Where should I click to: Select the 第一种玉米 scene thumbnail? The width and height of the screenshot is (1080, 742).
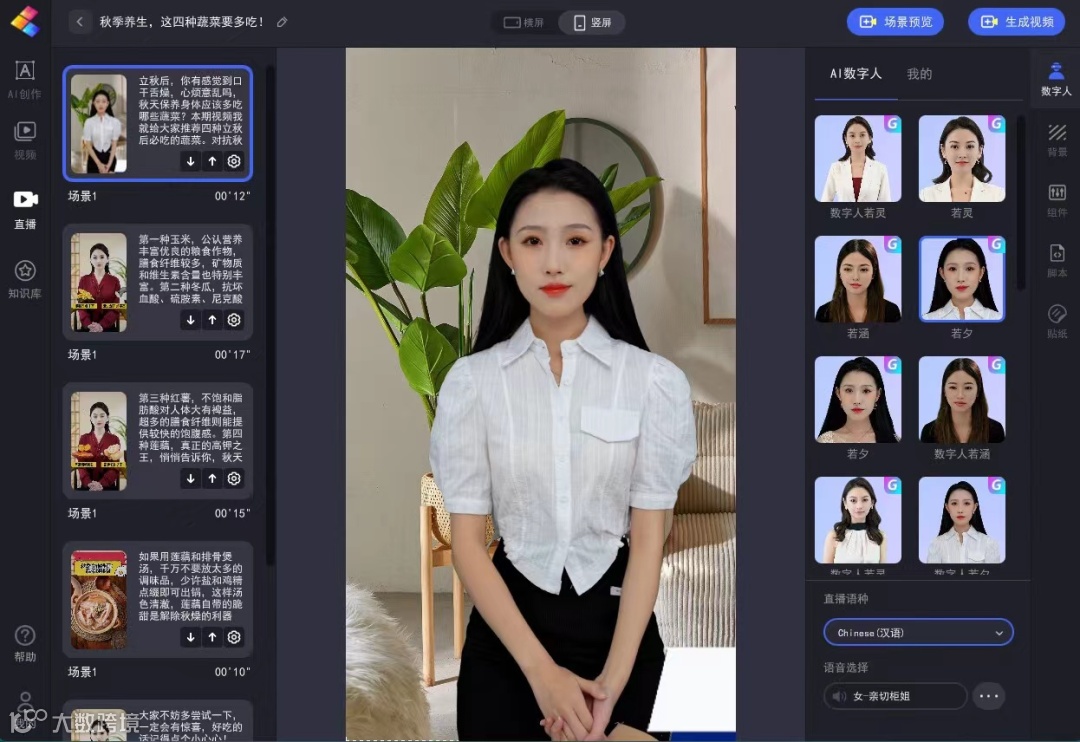(x=99, y=282)
